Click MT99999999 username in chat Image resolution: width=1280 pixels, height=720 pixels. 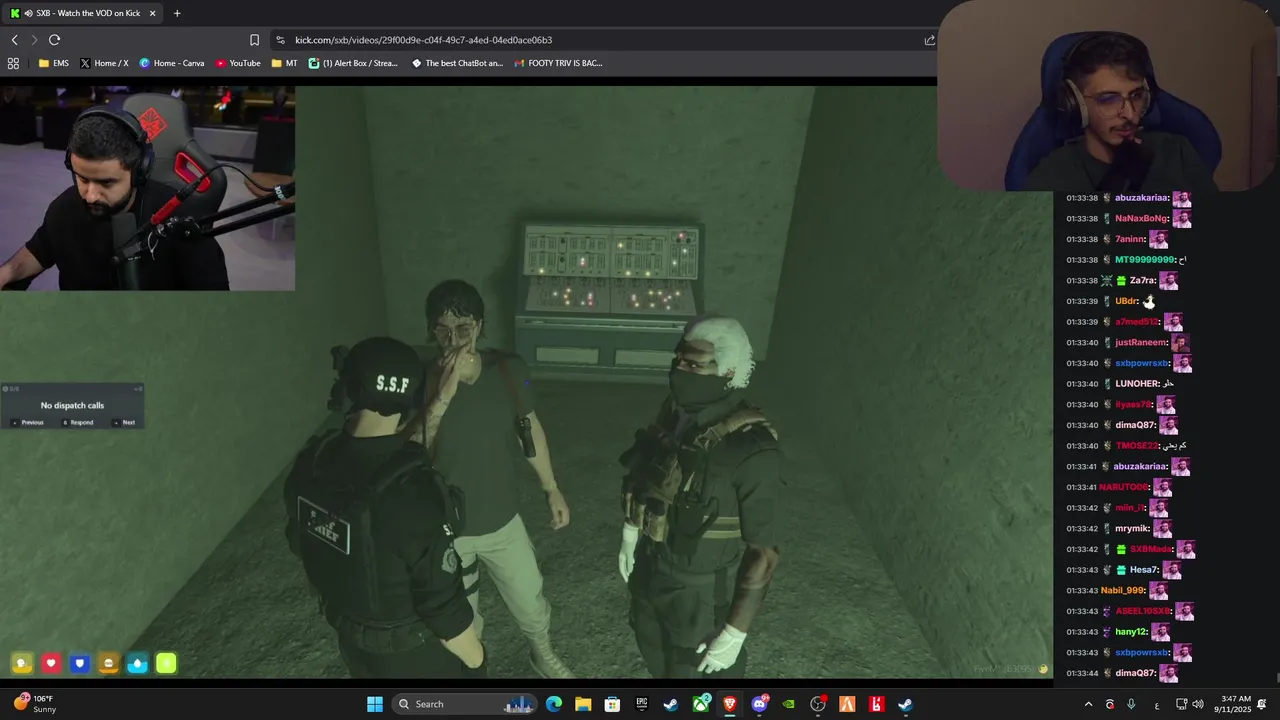1145,260
